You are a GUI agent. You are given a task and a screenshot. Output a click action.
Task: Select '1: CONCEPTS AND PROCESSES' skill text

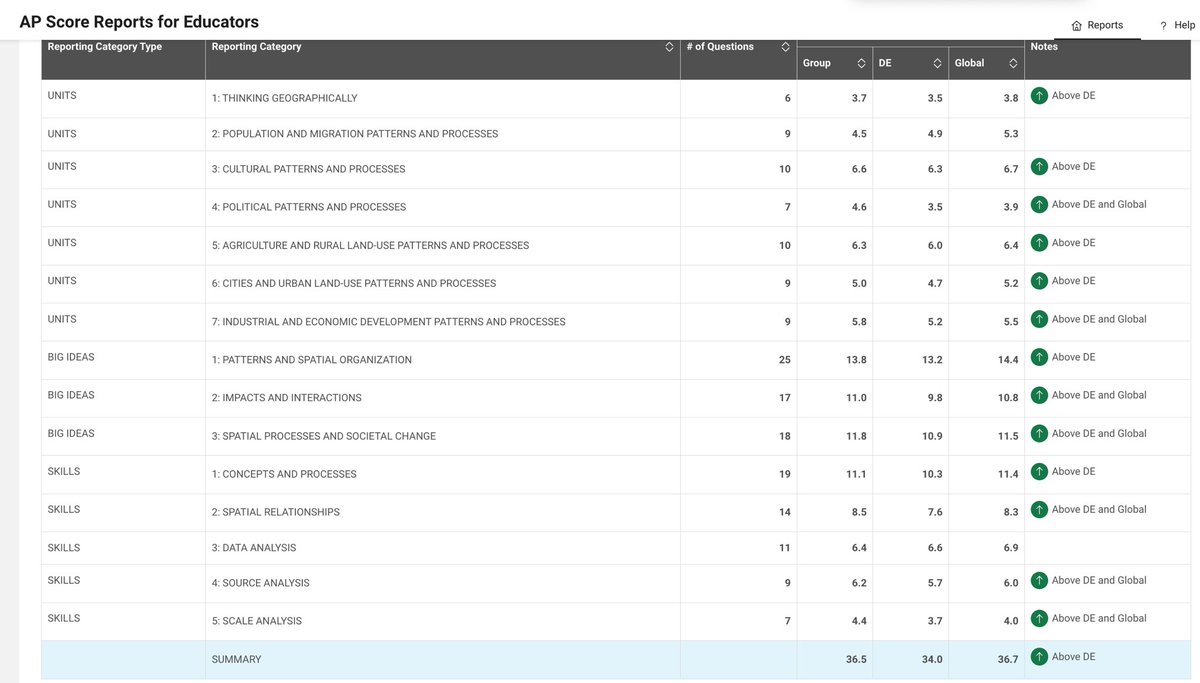284,474
